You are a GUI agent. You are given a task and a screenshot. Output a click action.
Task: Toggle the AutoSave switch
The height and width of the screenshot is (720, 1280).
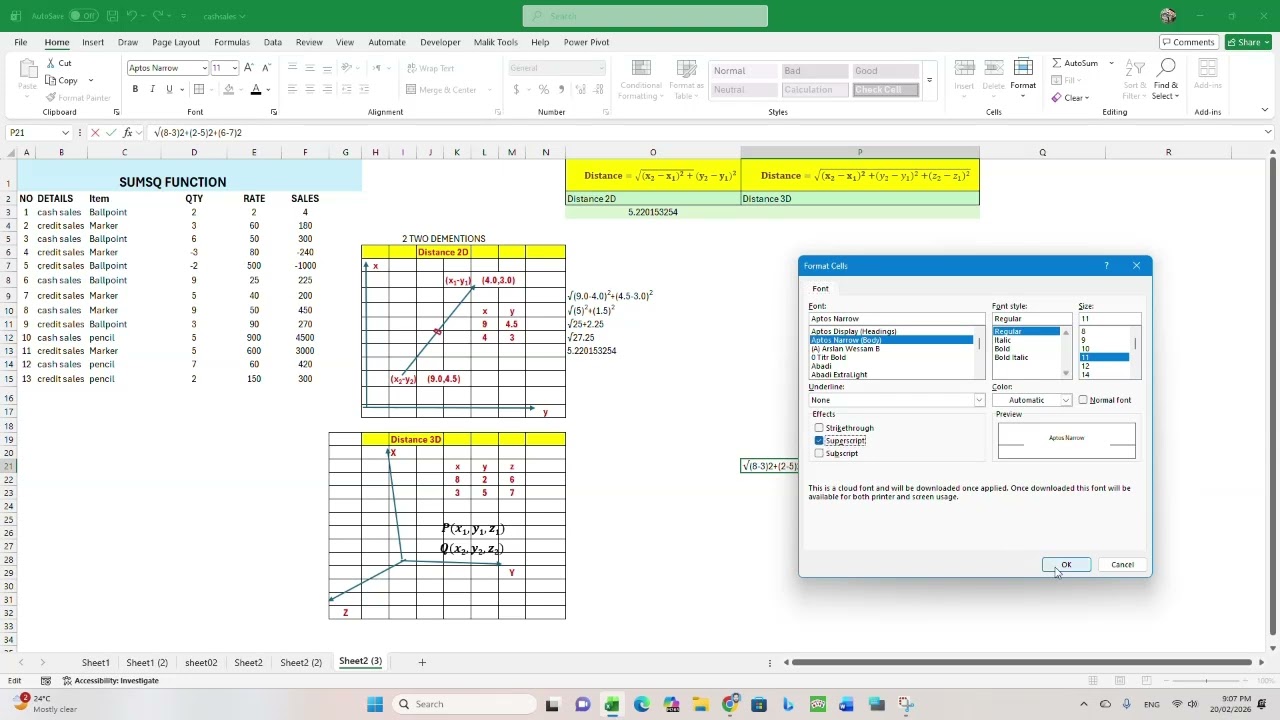[83, 16]
